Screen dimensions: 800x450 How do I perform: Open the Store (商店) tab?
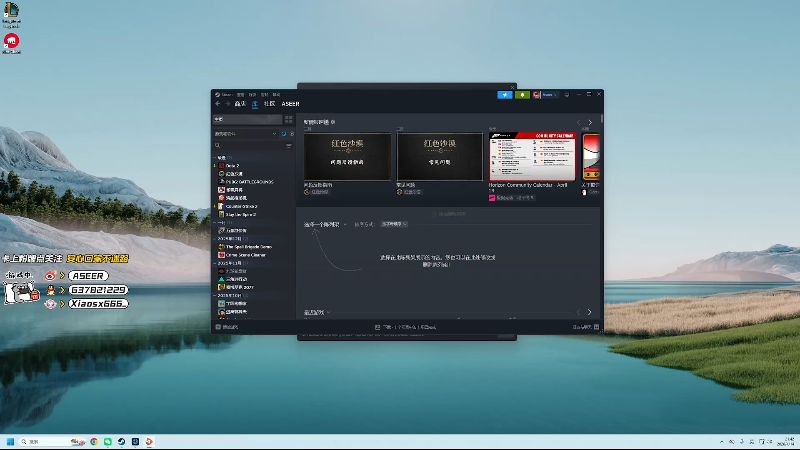[x=240, y=104]
